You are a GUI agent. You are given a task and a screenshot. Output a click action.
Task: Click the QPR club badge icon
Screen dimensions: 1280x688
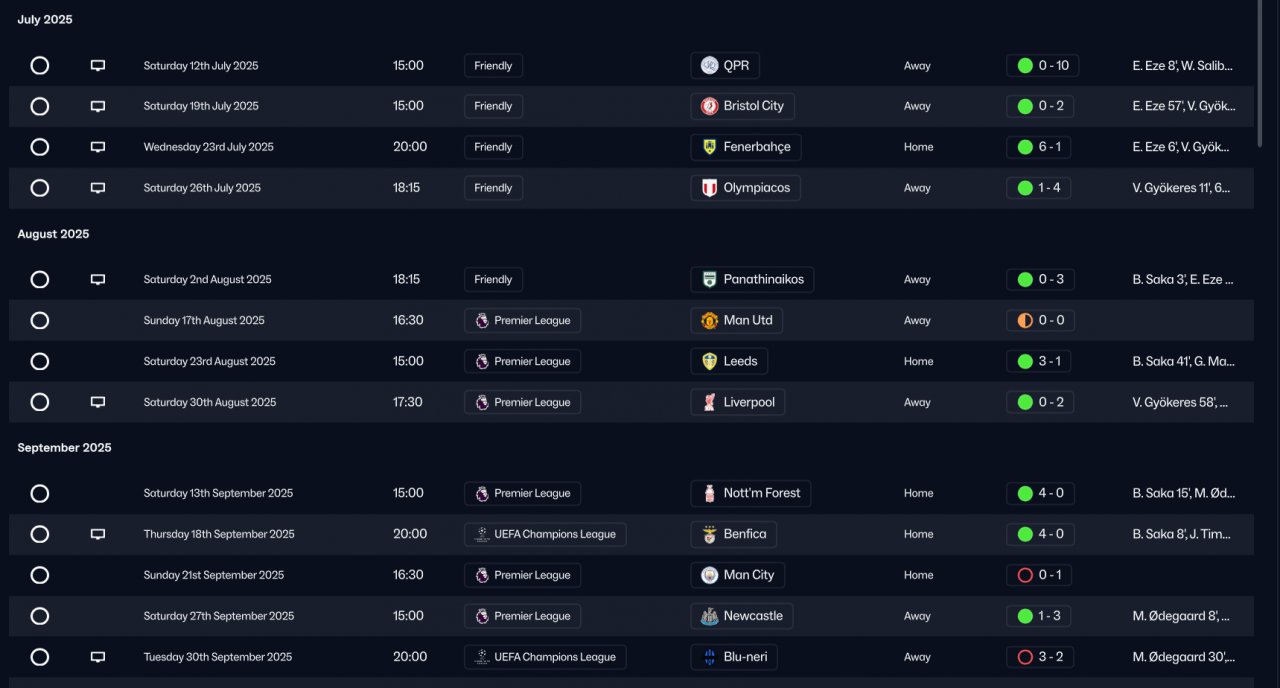(x=710, y=66)
